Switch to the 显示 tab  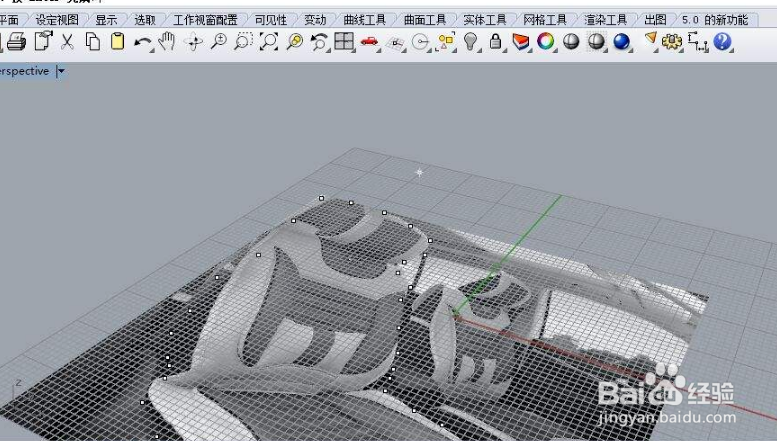click(106, 20)
